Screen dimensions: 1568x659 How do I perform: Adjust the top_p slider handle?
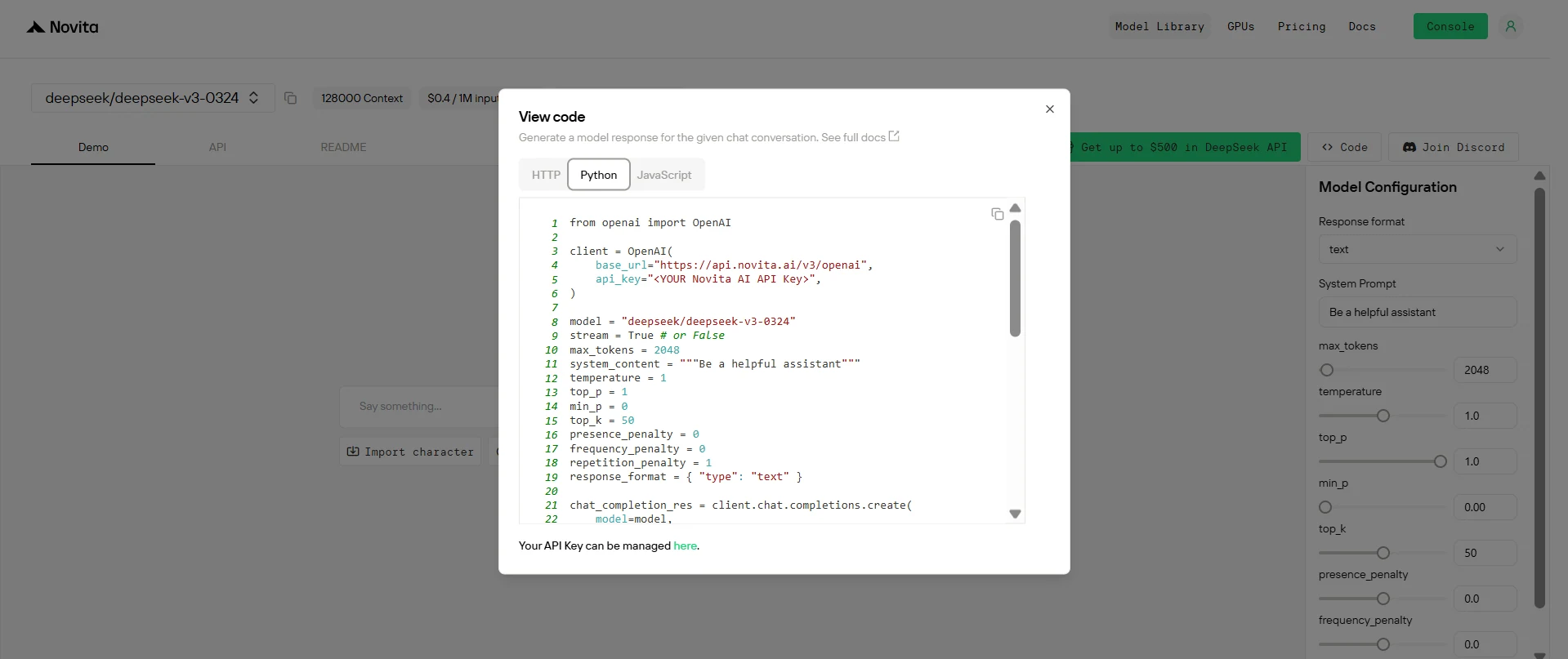[x=1441, y=461]
